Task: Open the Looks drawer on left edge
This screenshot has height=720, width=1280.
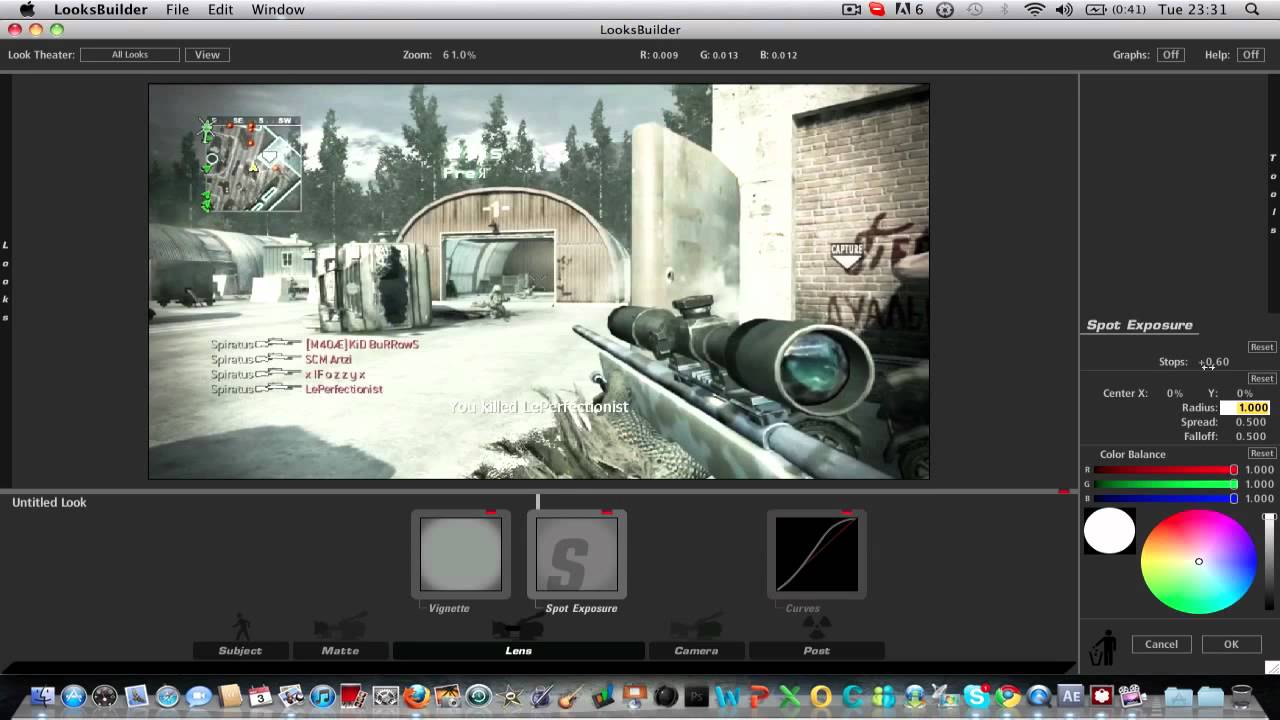Action: [x=5, y=281]
